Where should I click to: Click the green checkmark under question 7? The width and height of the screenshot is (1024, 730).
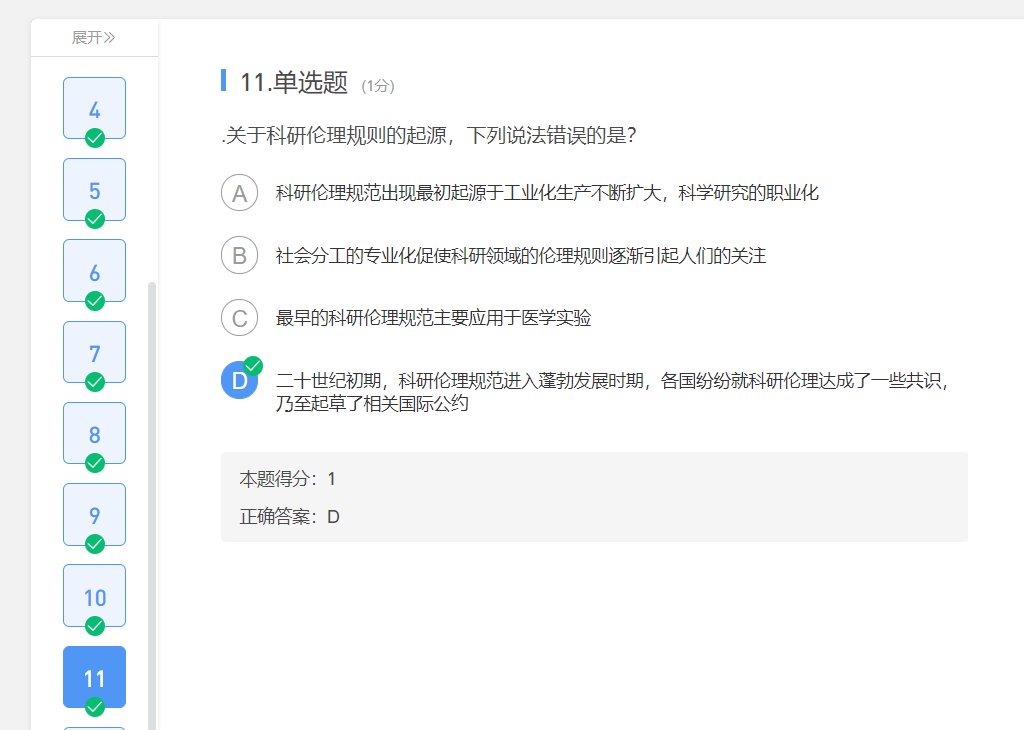95,382
